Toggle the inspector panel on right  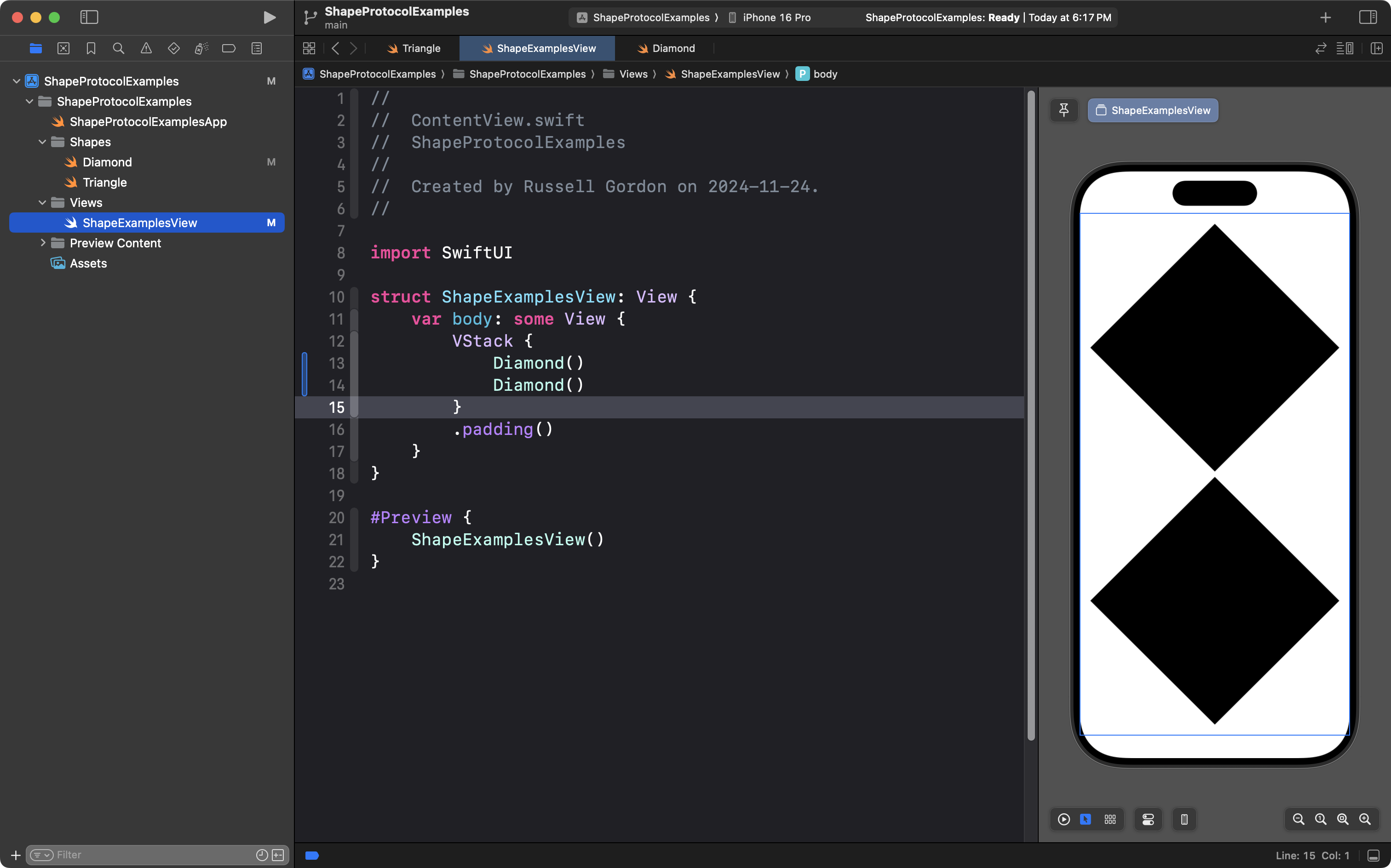[1368, 17]
